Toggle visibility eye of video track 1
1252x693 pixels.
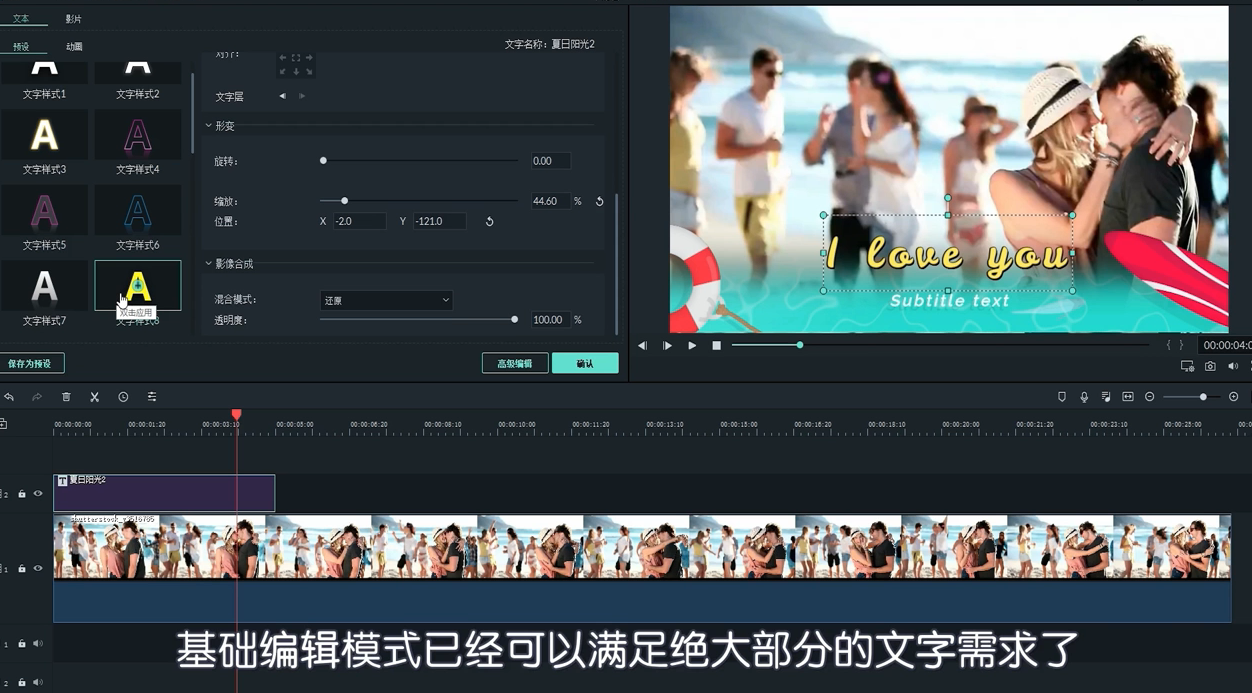pyautogui.click(x=38, y=568)
